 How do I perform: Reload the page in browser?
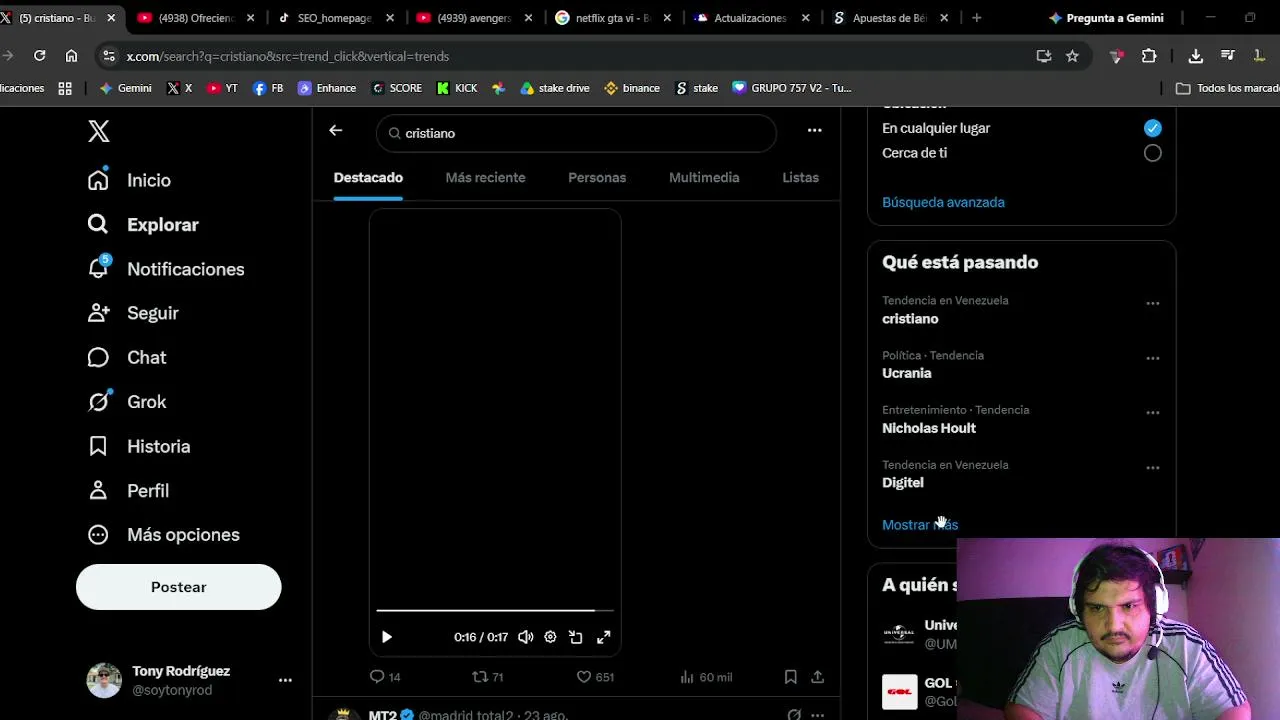40,56
